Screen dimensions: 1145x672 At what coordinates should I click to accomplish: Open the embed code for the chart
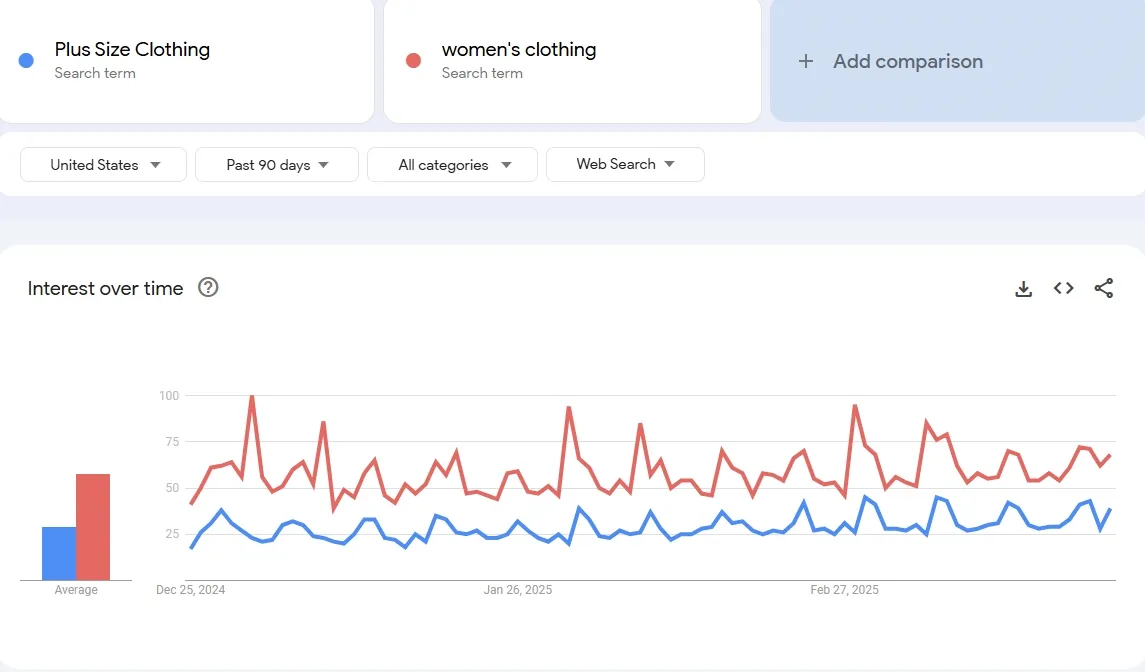pyautogui.click(x=1063, y=288)
